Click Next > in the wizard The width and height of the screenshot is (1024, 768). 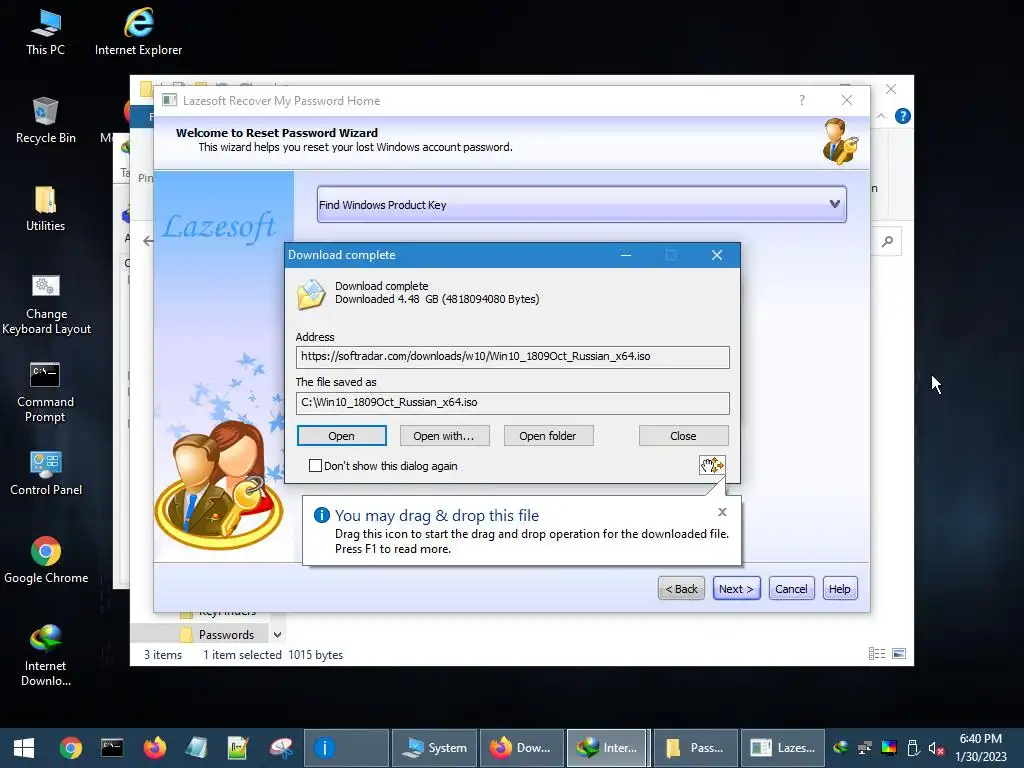tap(736, 588)
